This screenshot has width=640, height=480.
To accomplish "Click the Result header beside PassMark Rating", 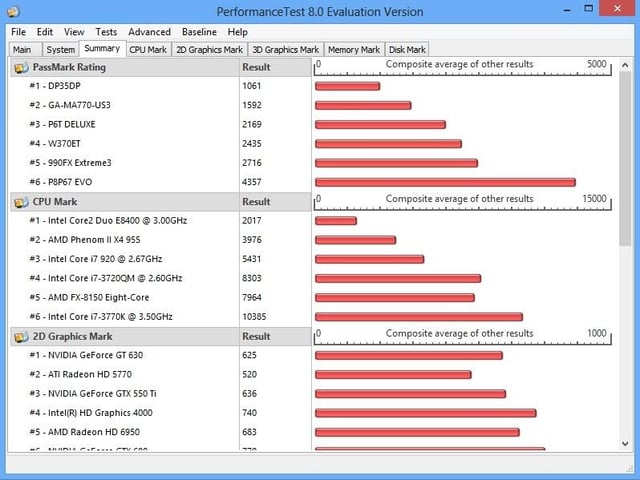I will click(275, 67).
